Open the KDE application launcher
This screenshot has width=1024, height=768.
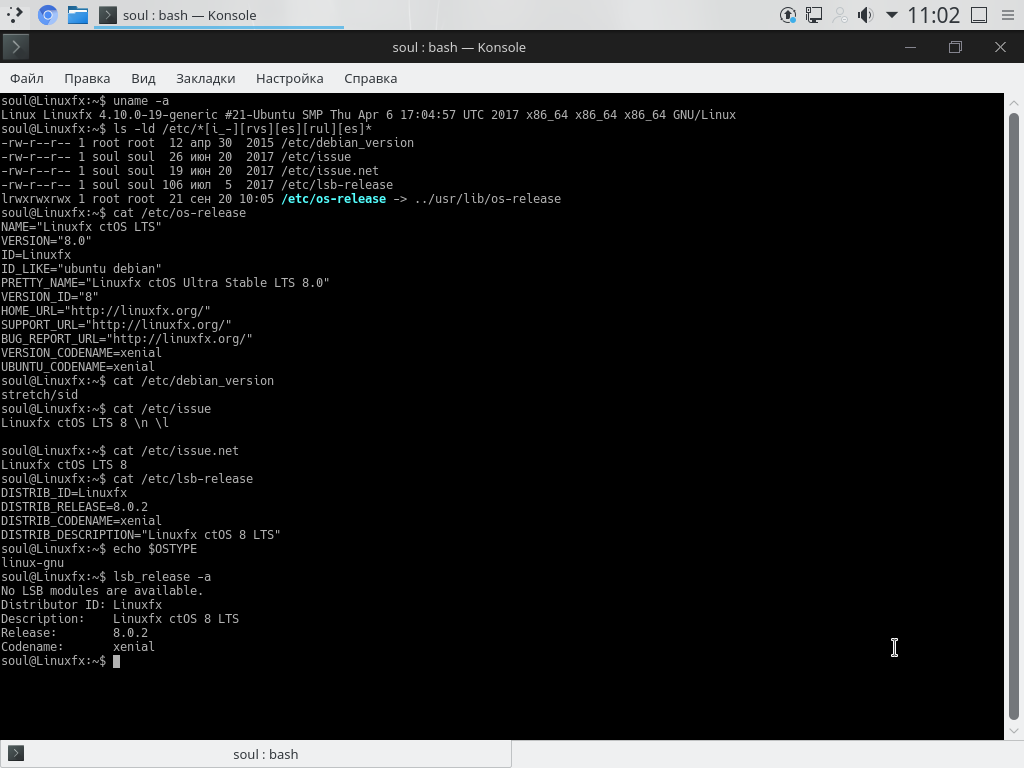[14, 14]
